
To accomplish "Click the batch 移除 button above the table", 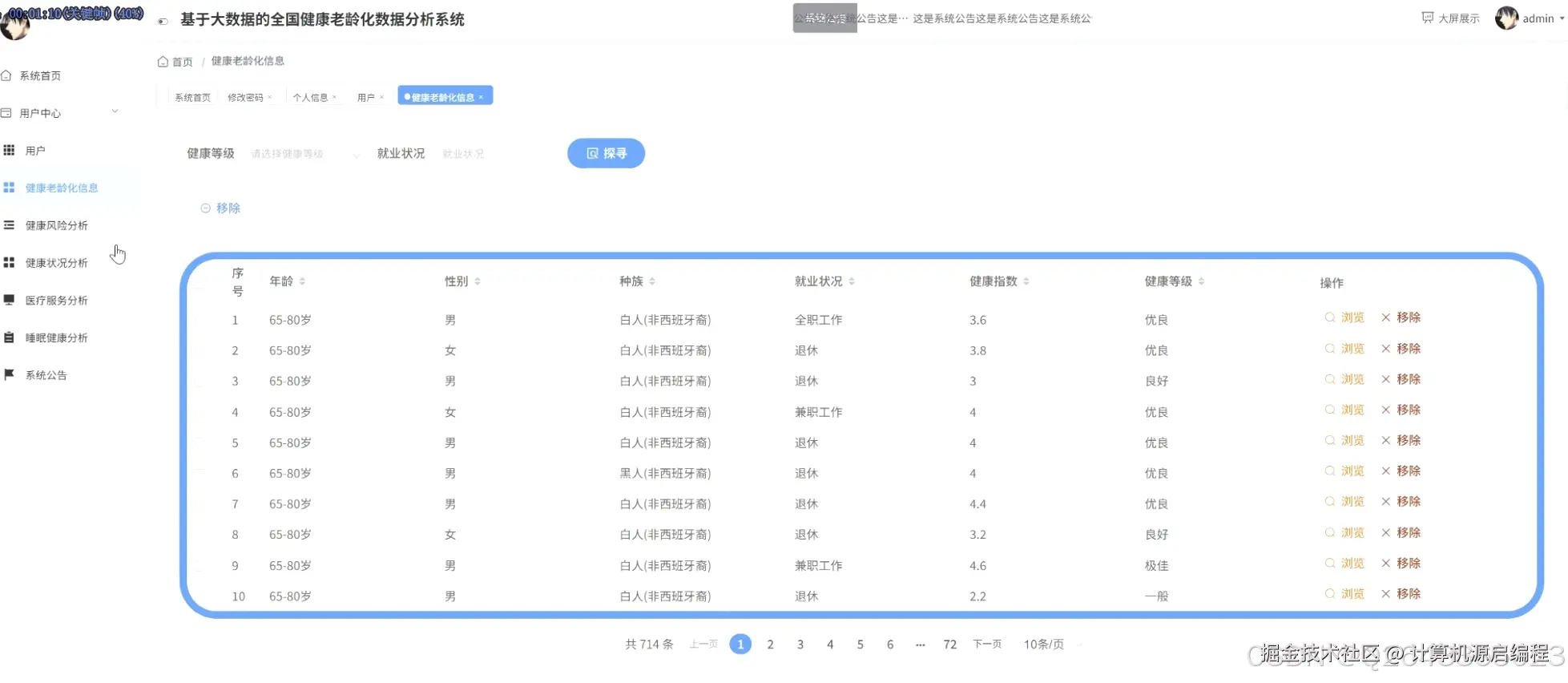I will [220, 208].
